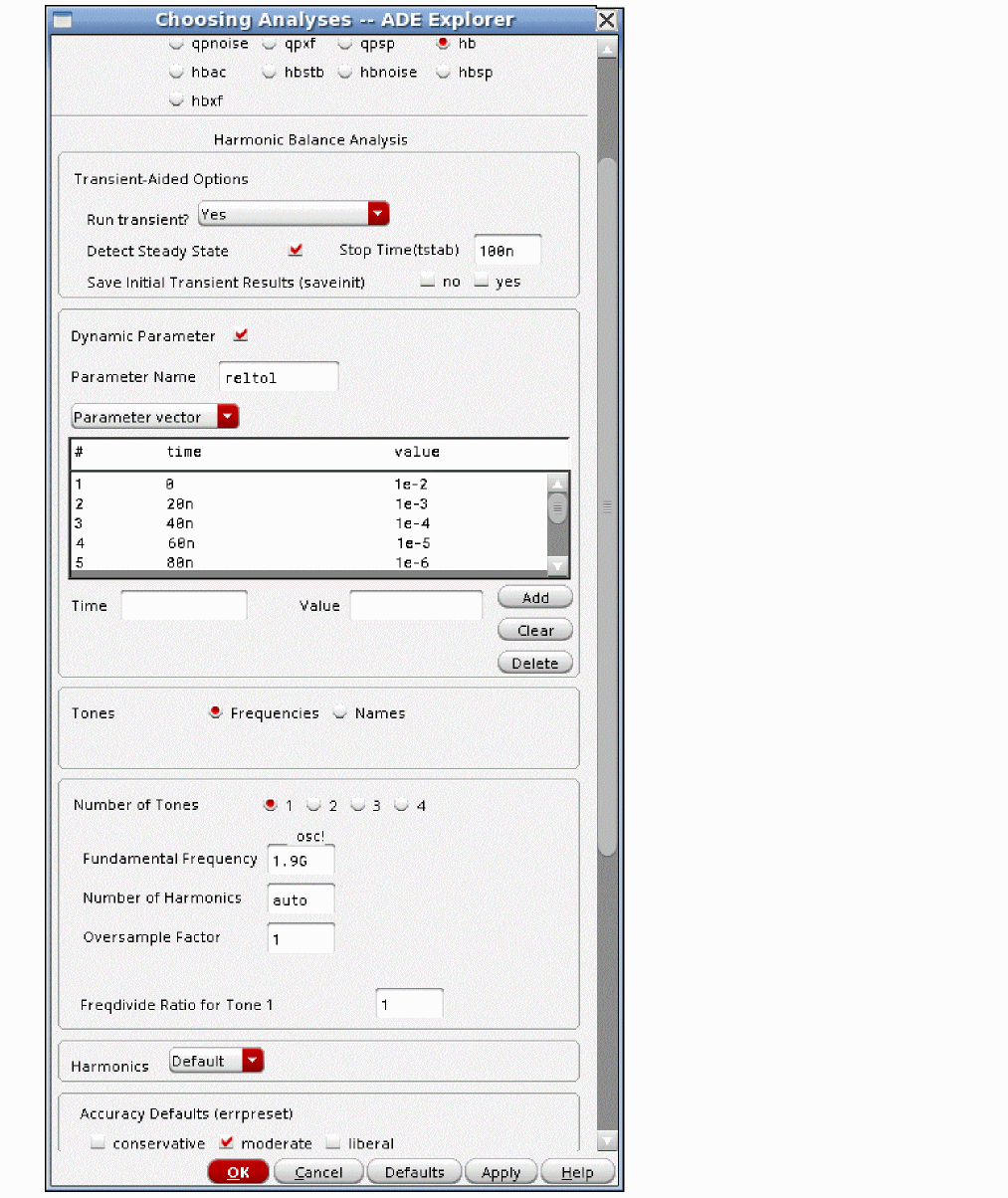The width and height of the screenshot is (1008, 1198).
Task: Click the Fundamental Frequency input field
Action: coord(301,861)
